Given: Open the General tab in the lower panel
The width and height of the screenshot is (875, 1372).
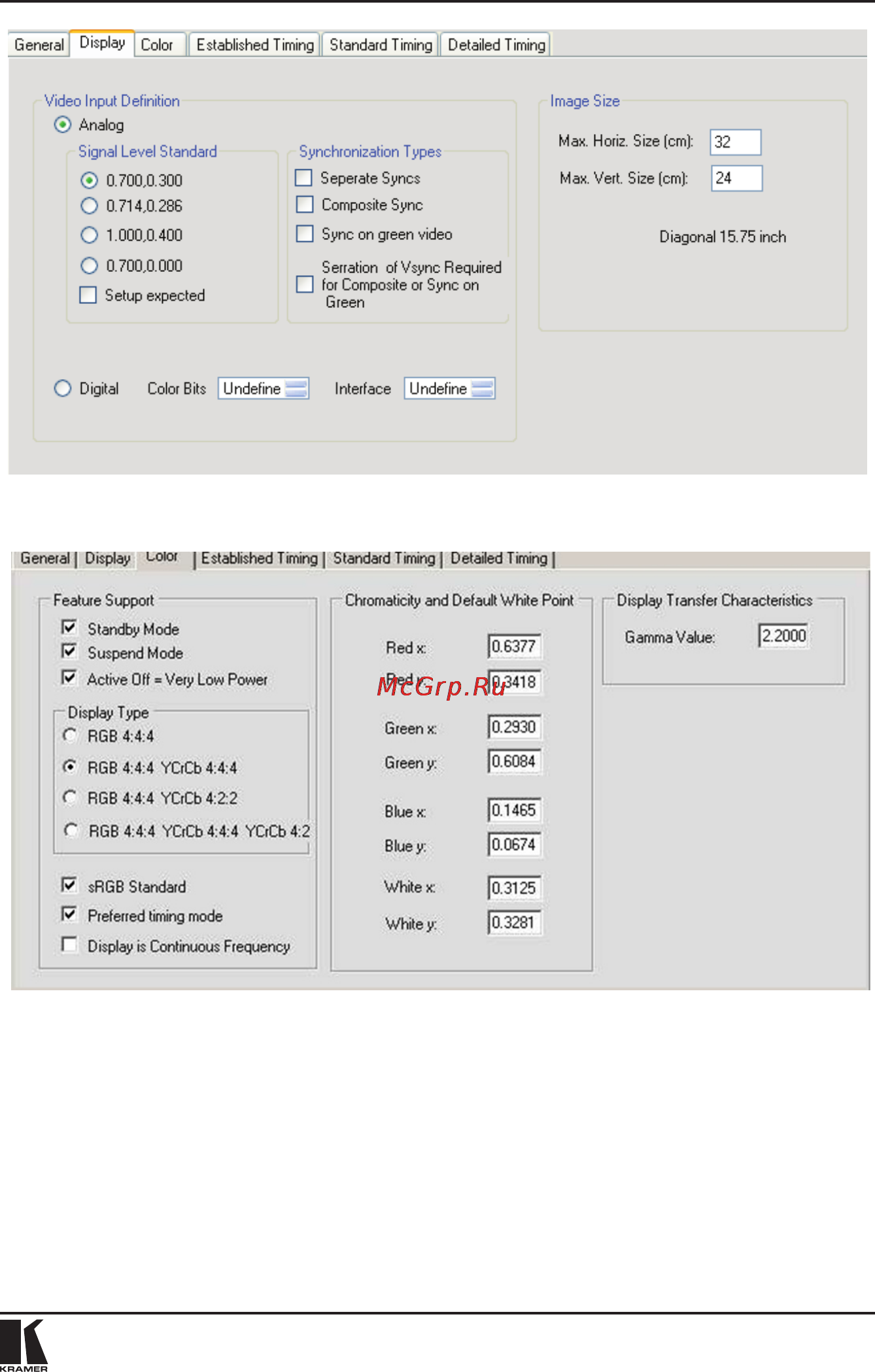Looking at the screenshot, I should 44,558.
